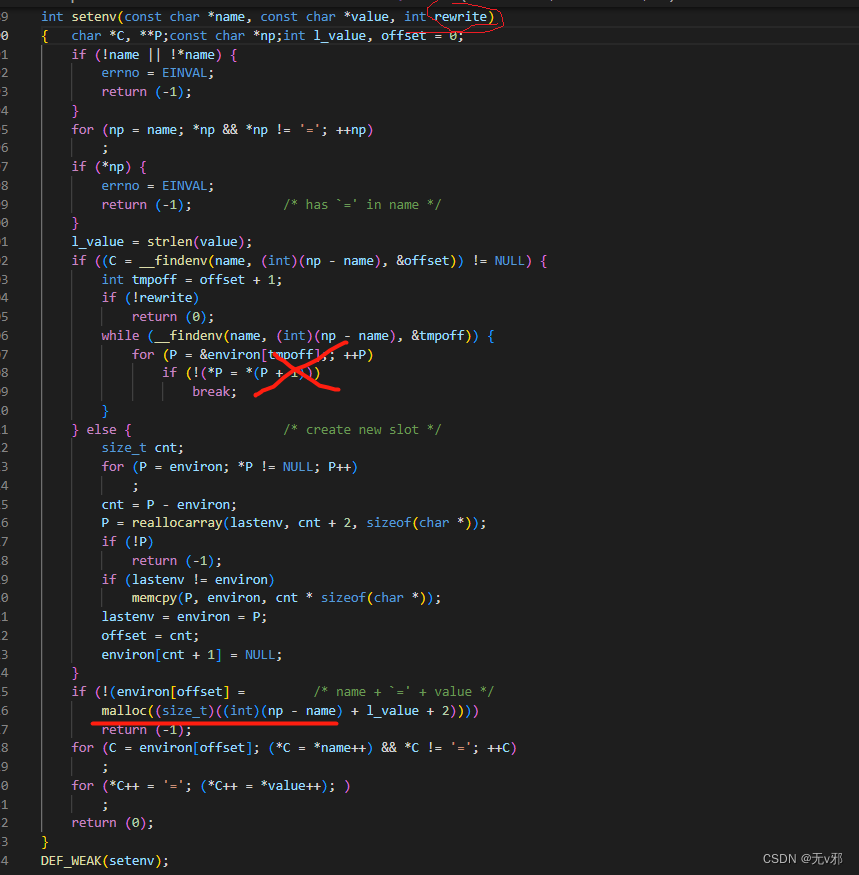The height and width of the screenshot is (875, 859).
Task: Click the 'DEF_WEAK(setenv);' line
Action: point(104,861)
